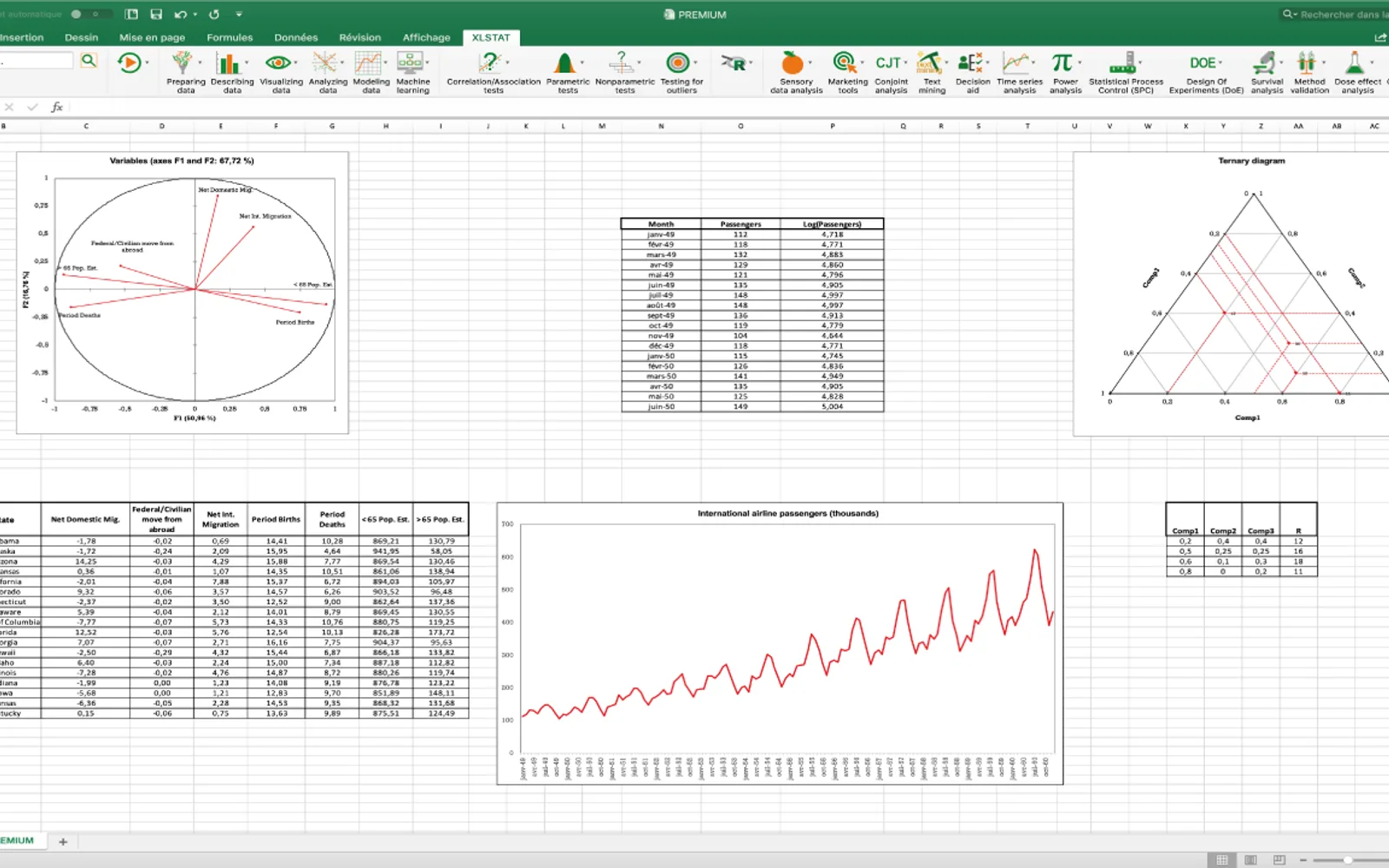Expand the green run-again button dropdown

(147, 62)
